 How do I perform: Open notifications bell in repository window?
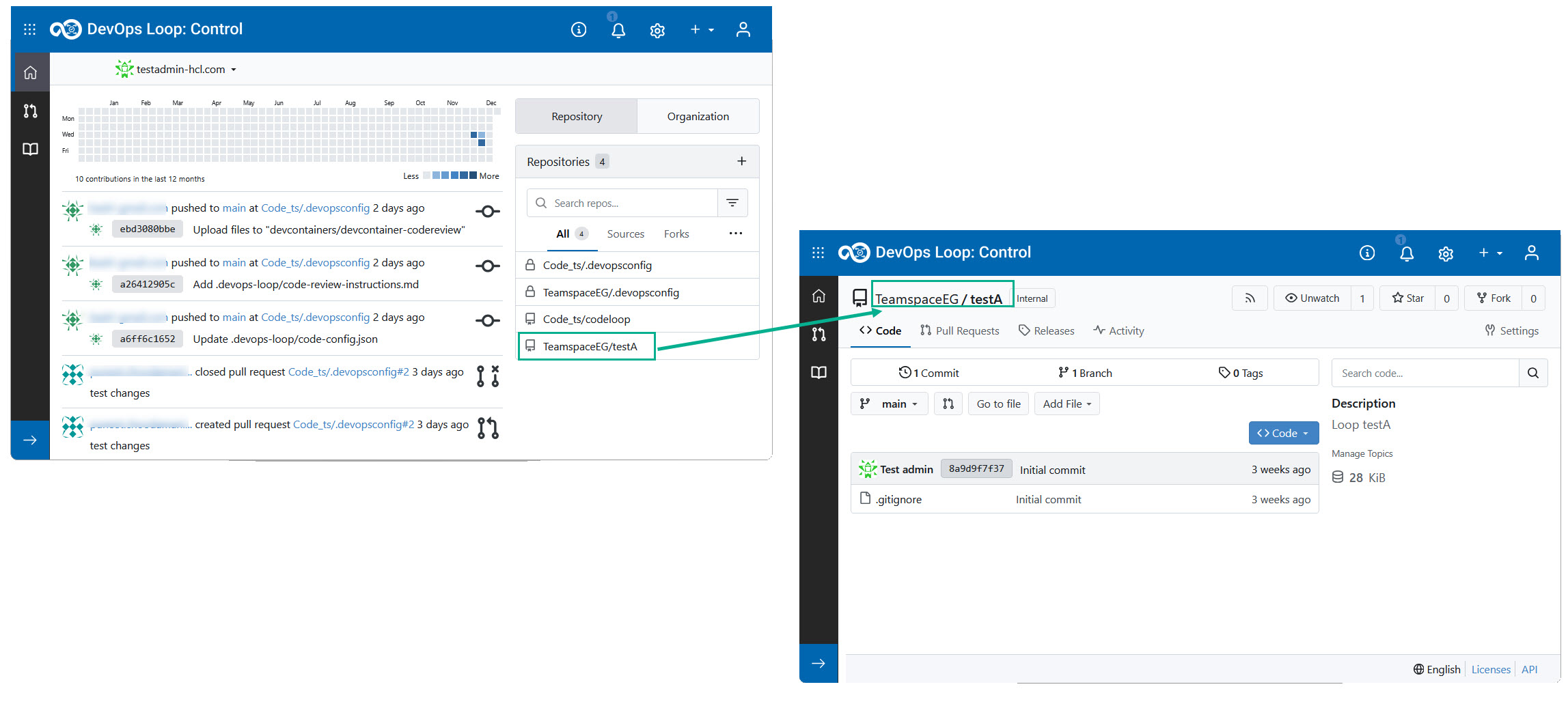pos(1407,254)
